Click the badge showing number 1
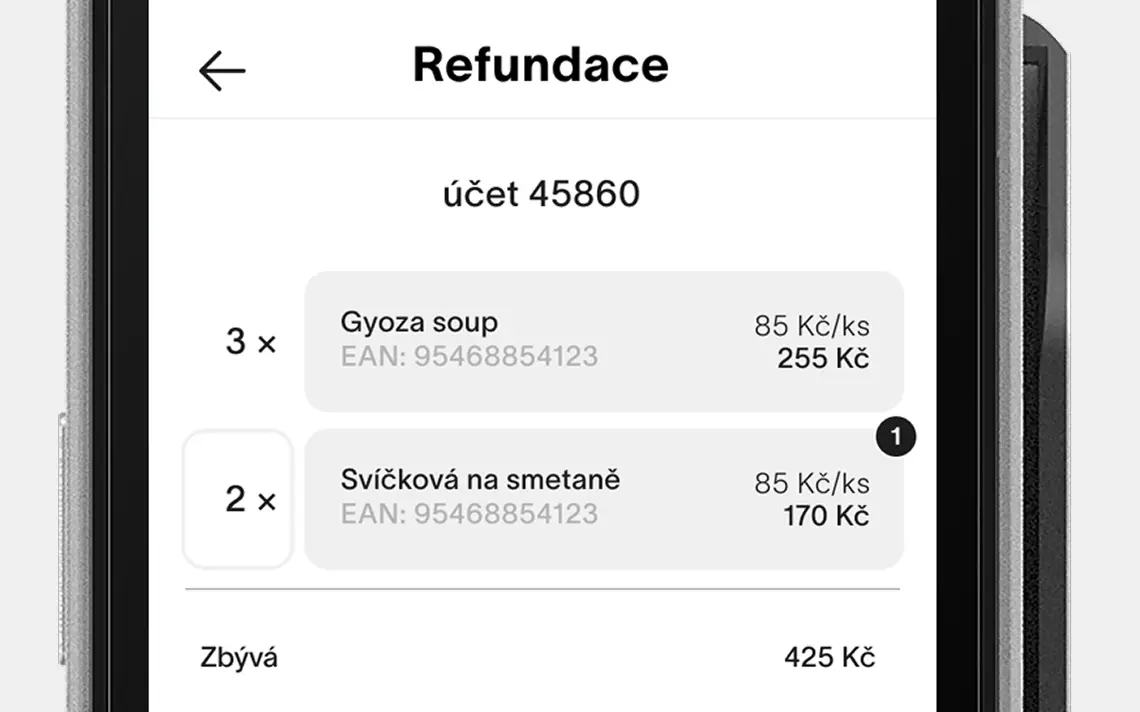This screenshot has width=1140, height=712. coord(895,437)
